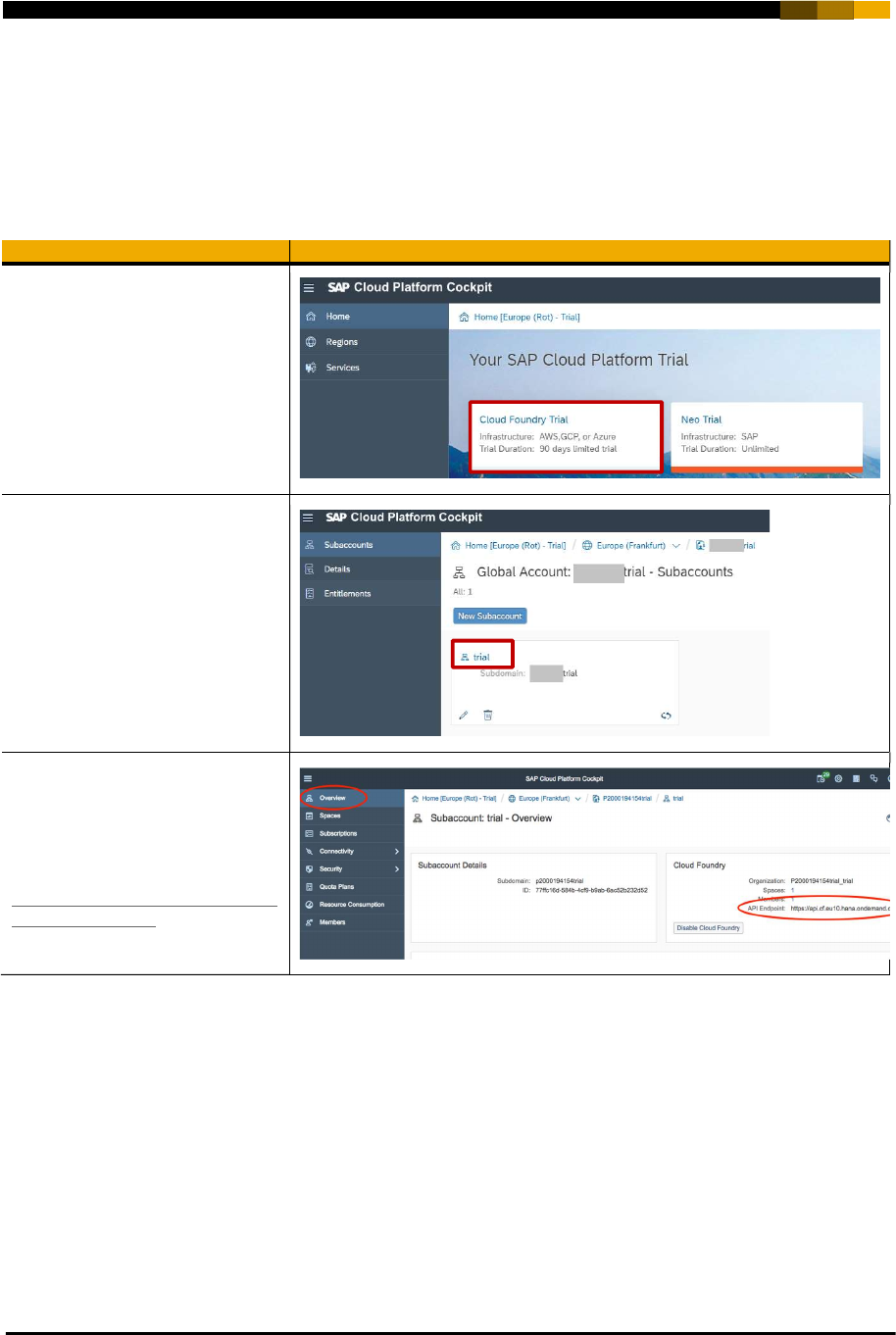The image size is (896, 1335).
Task: Click the Details sidebar icon
Action: (x=310, y=569)
